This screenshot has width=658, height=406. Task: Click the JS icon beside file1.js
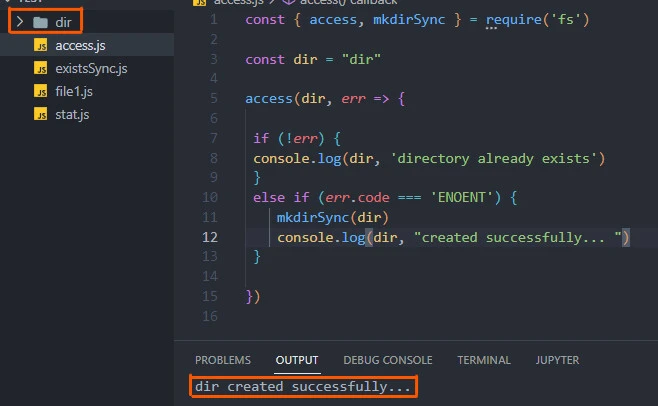[40, 91]
